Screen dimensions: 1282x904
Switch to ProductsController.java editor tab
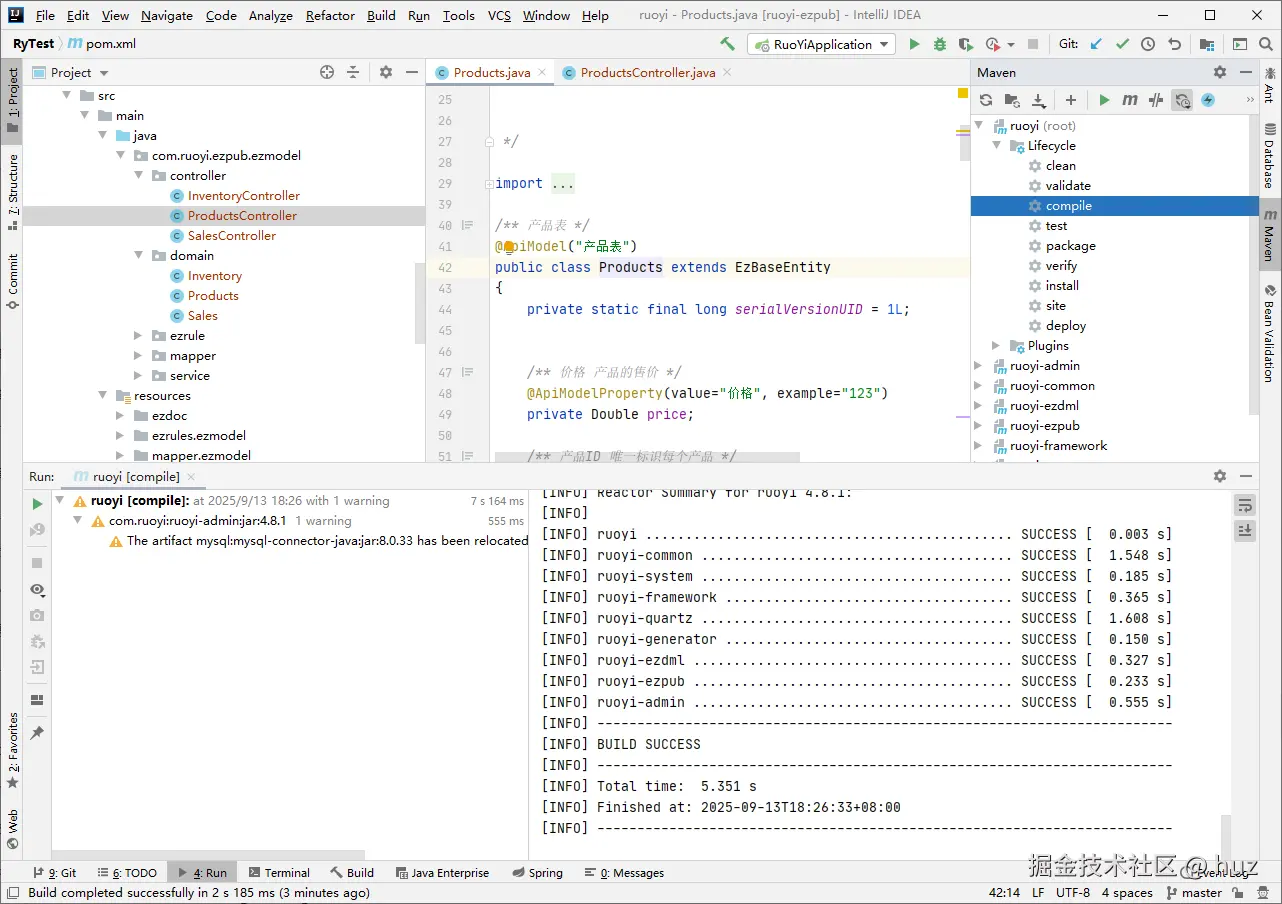647,73
